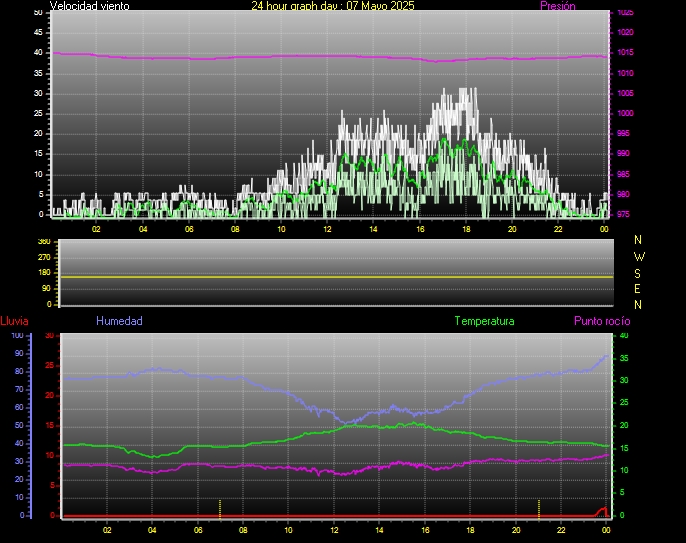Click the "975" pressure axis value
The width and height of the screenshot is (686, 543).
(623, 214)
